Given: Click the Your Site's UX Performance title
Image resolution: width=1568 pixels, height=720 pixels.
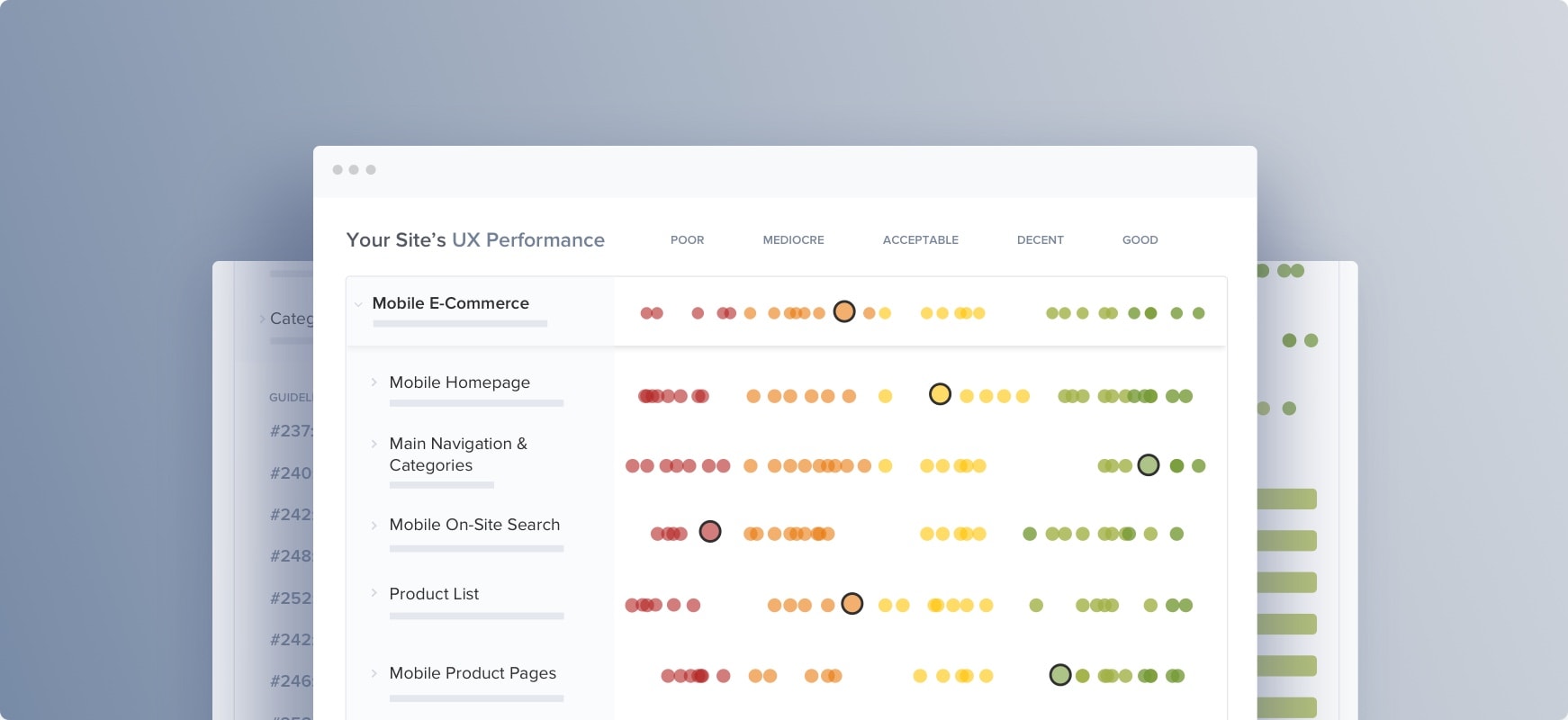Looking at the screenshot, I should [x=475, y=240].
